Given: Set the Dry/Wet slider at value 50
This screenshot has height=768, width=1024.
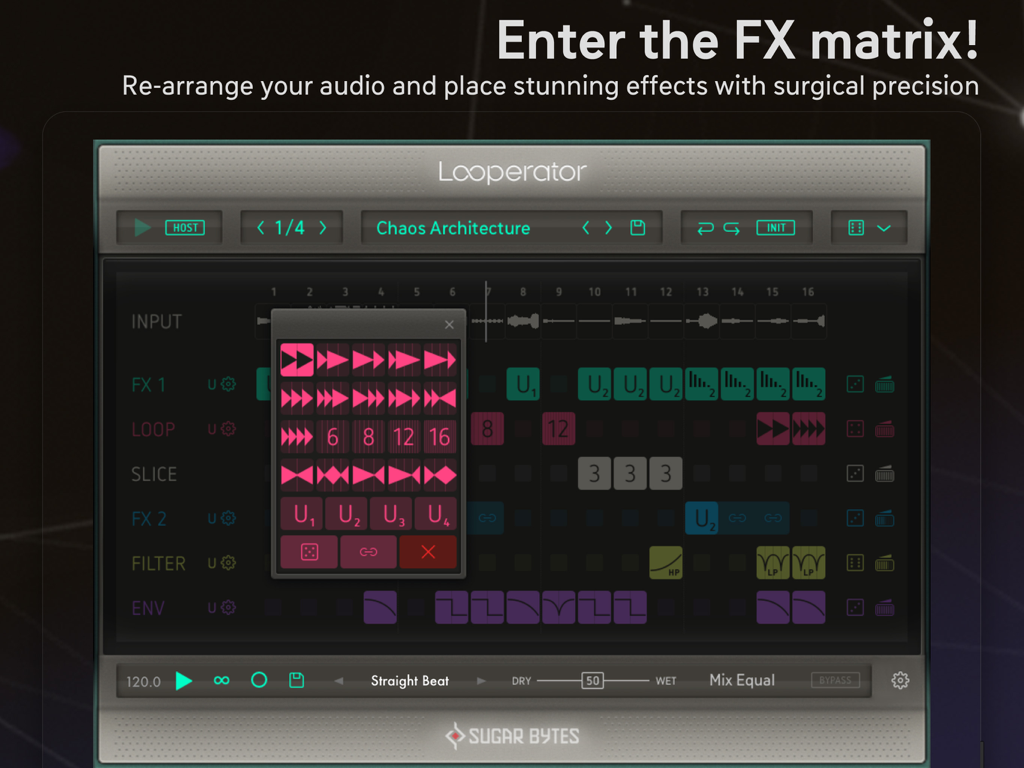Looking at the screenshot, I should coord(592,680).
